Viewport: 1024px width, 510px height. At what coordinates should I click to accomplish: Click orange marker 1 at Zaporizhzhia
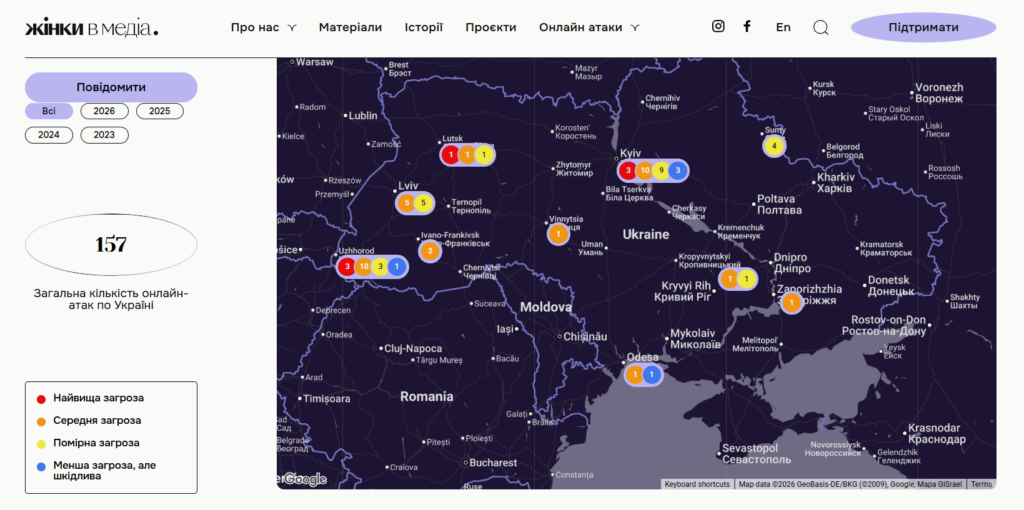(792, 303)
